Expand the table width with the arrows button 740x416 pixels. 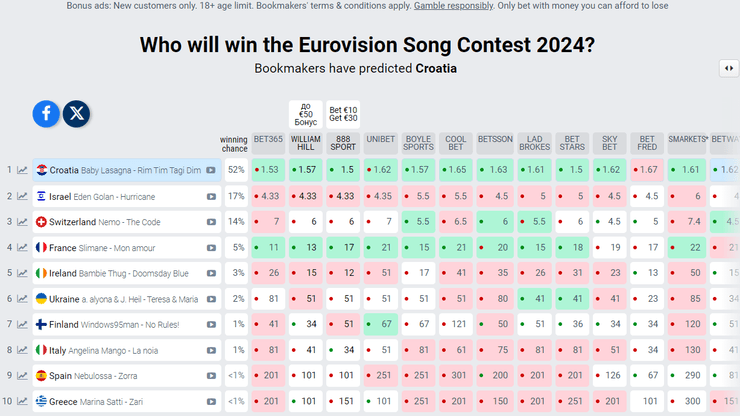pos(728,68)
